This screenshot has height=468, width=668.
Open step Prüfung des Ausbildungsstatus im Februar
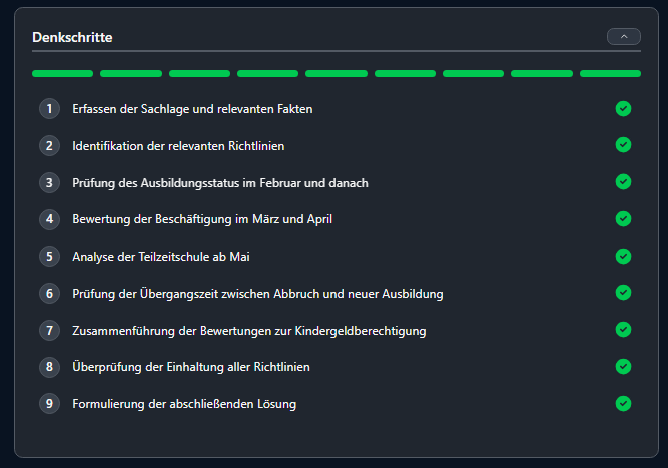pyautogui.click(x=221, y=182)
